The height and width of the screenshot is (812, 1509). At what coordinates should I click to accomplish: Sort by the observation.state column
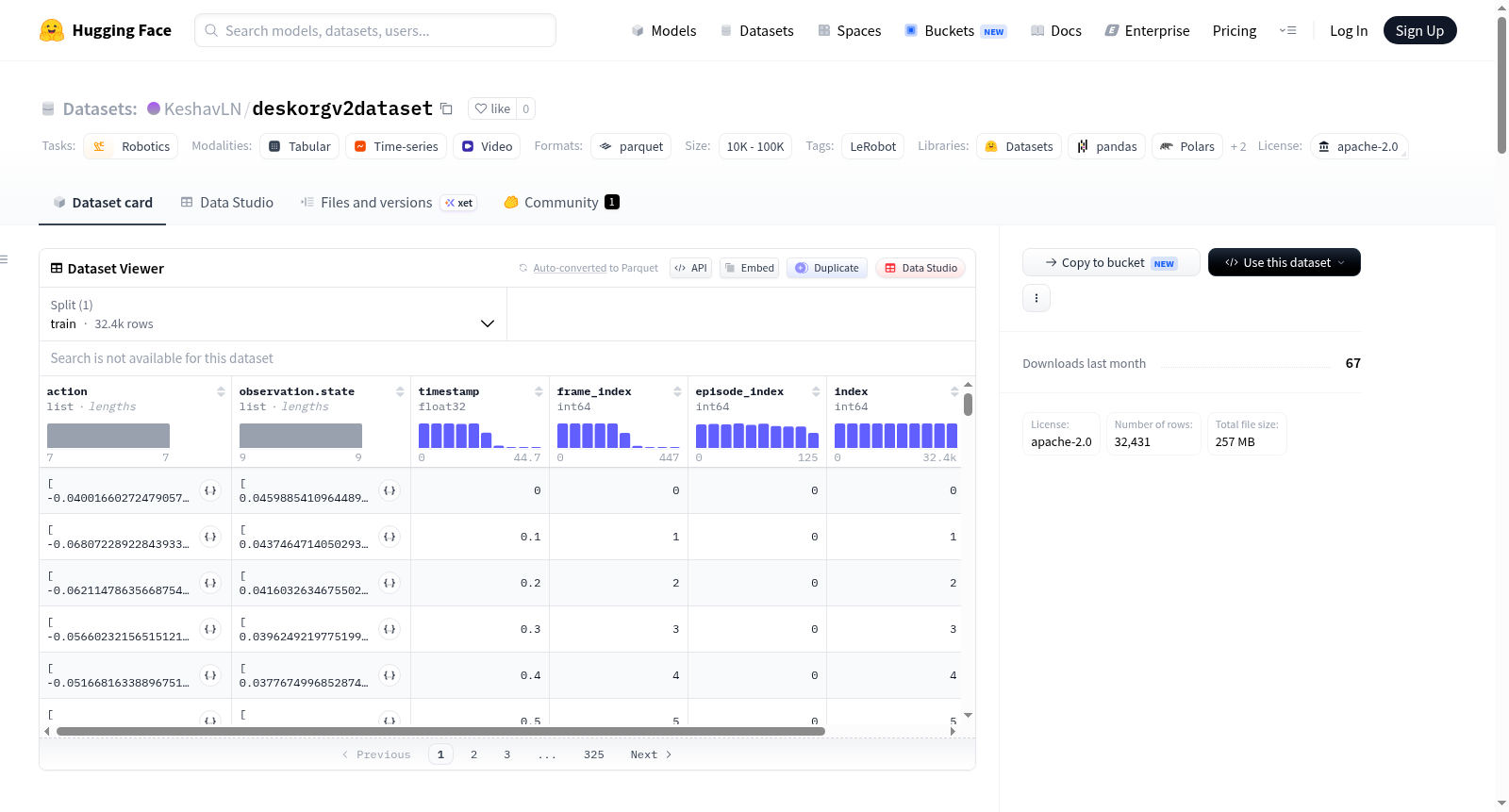coord(400,391)
